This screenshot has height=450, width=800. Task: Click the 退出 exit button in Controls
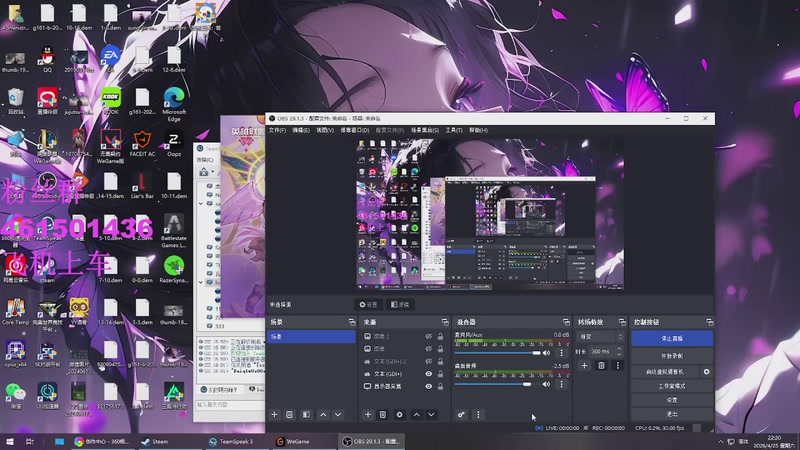point(672,414)
